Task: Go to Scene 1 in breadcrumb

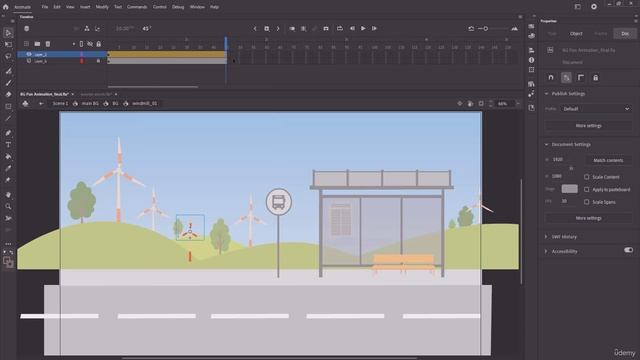Action: pos(60,104)
